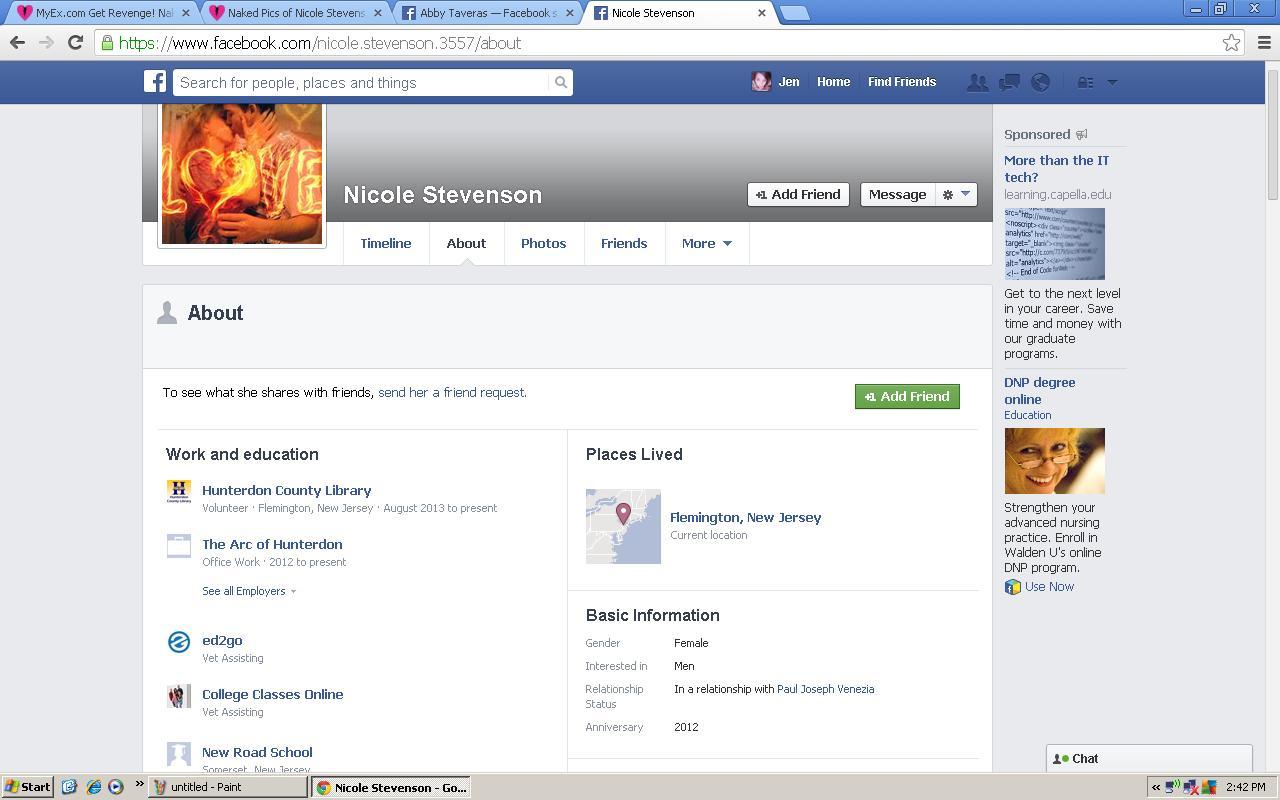Click the search magnifier icon
1280x800 pixels.
tap(561, 83)
